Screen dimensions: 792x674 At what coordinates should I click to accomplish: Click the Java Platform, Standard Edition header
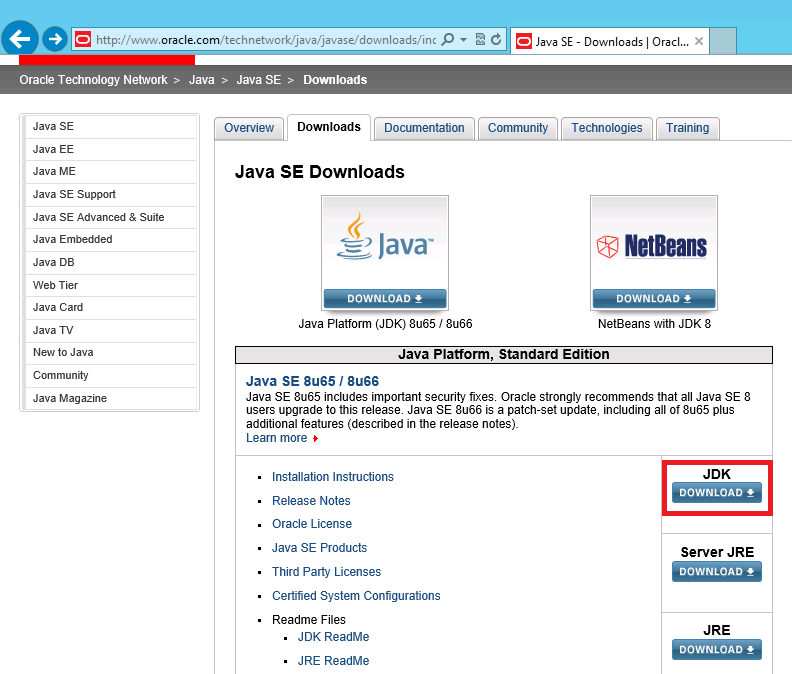[504, 354]
